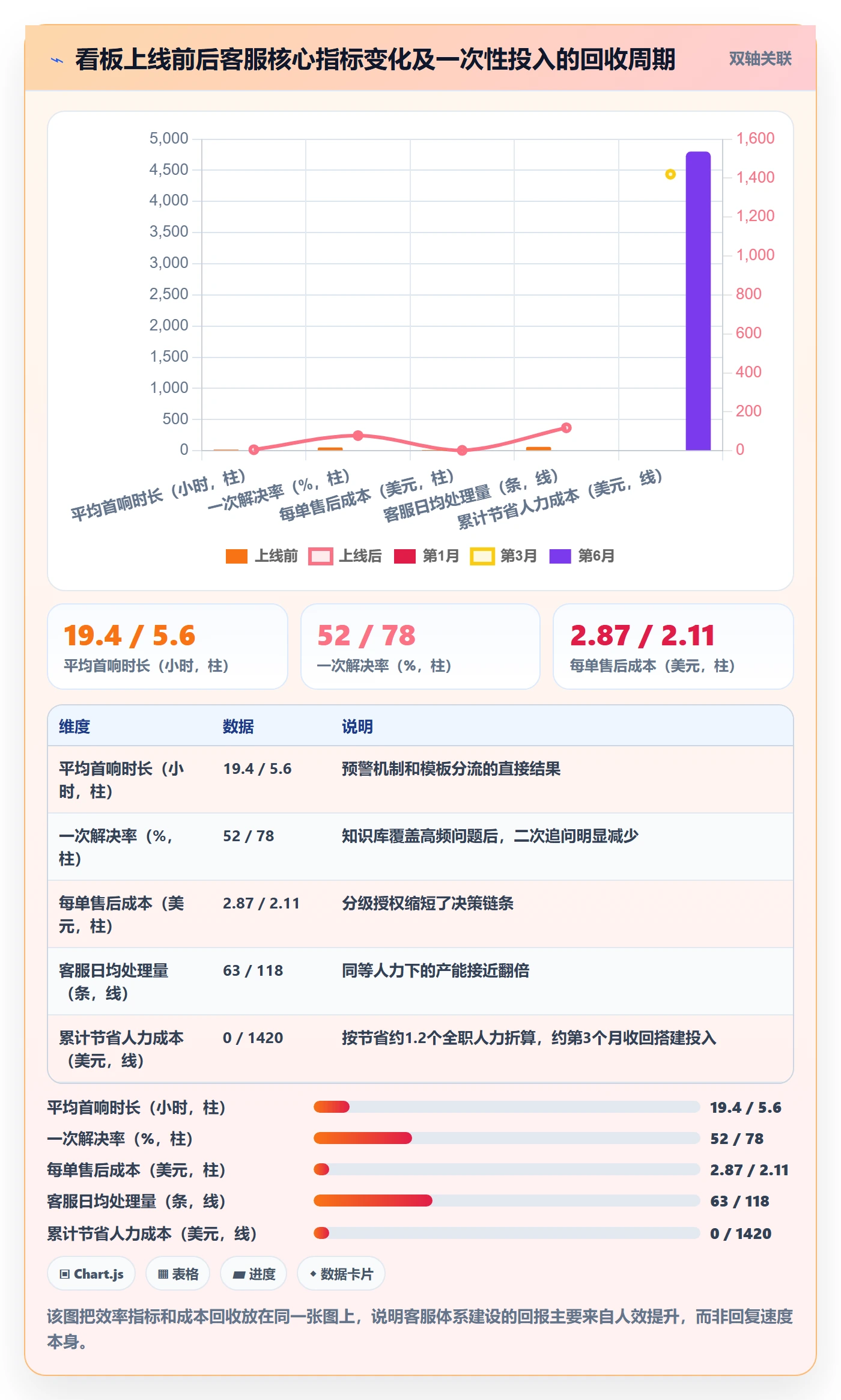Toggle the 上线前 legend orange swatch
841x1400 pixels.
pos(237,556)
